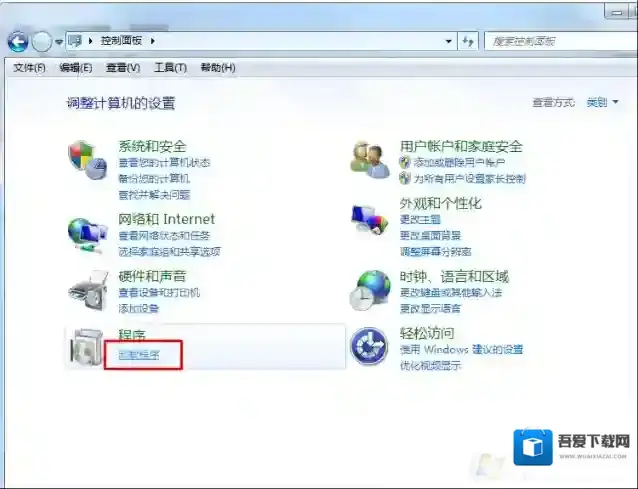Open the 硬件和声音 heading

pos(152,276)
